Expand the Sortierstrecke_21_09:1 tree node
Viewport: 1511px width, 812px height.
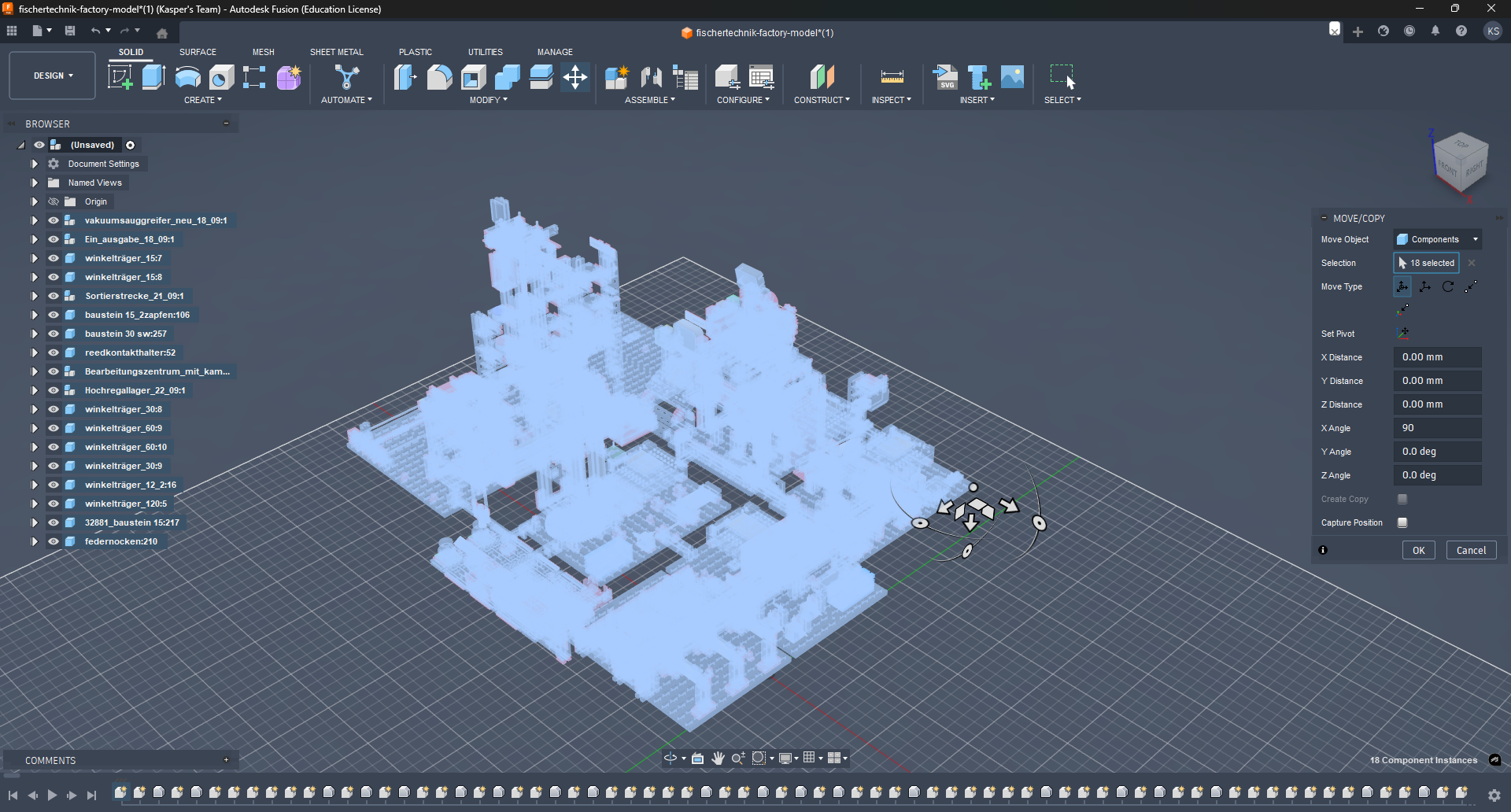pyautogui.click(x=35, y=296)
